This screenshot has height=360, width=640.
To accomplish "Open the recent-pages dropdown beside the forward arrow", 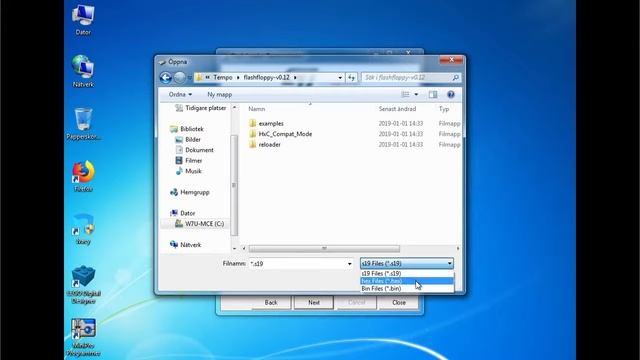I will click(190, 78).
